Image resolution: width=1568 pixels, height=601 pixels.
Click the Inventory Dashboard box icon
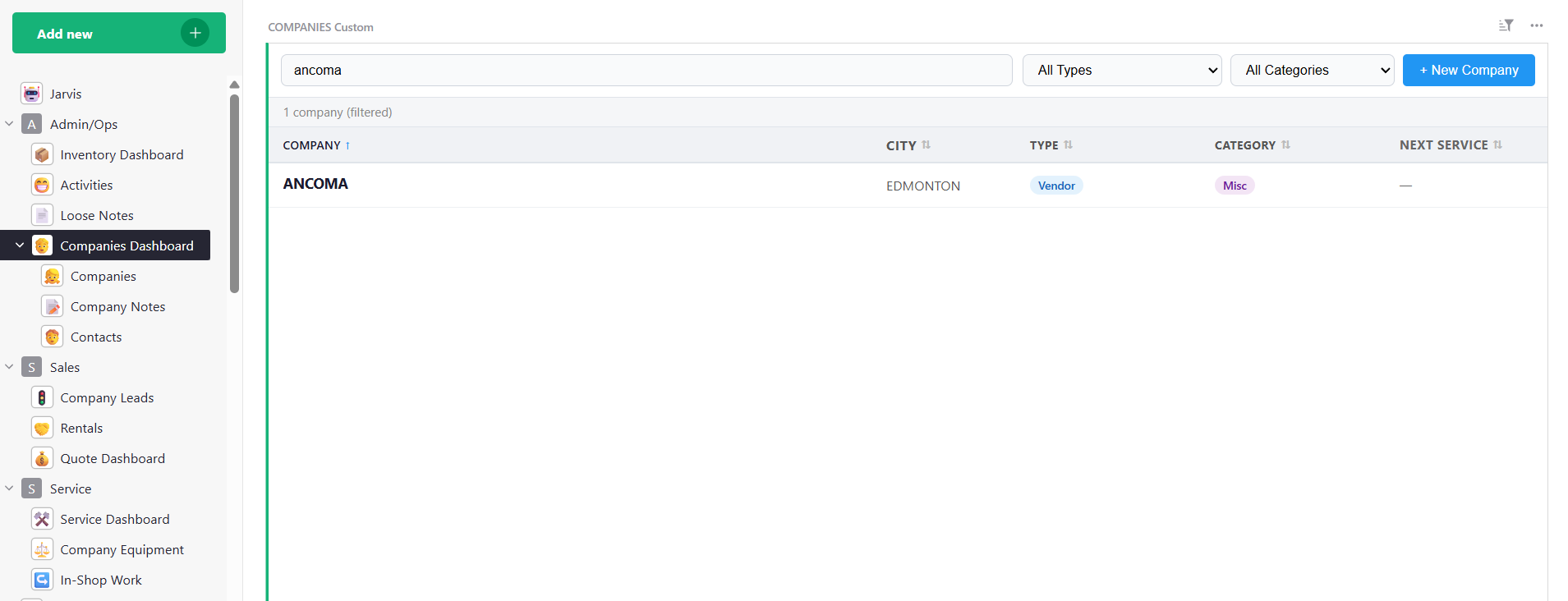pos(42,154)
